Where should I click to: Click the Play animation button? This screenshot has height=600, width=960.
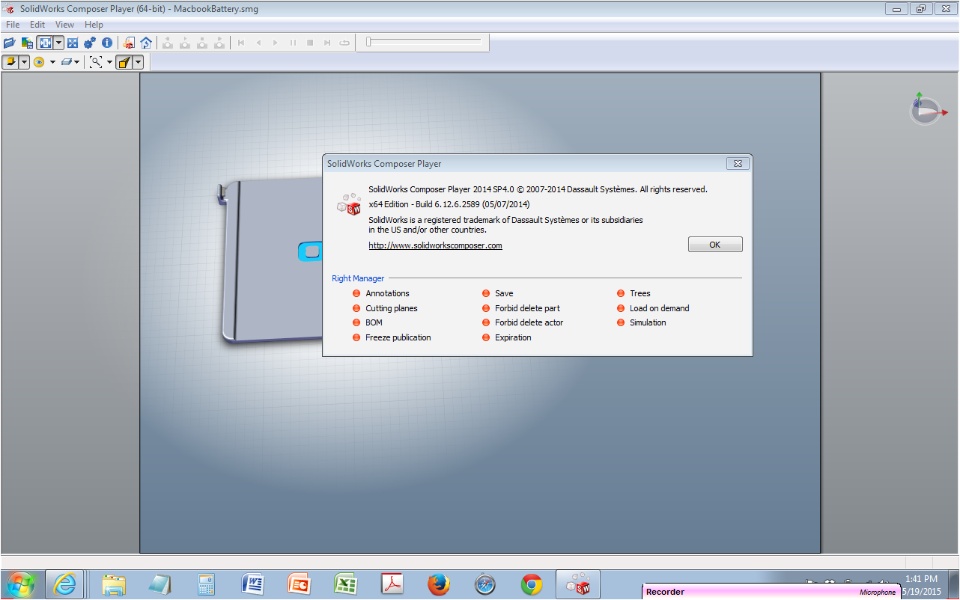tap(276, 43)
